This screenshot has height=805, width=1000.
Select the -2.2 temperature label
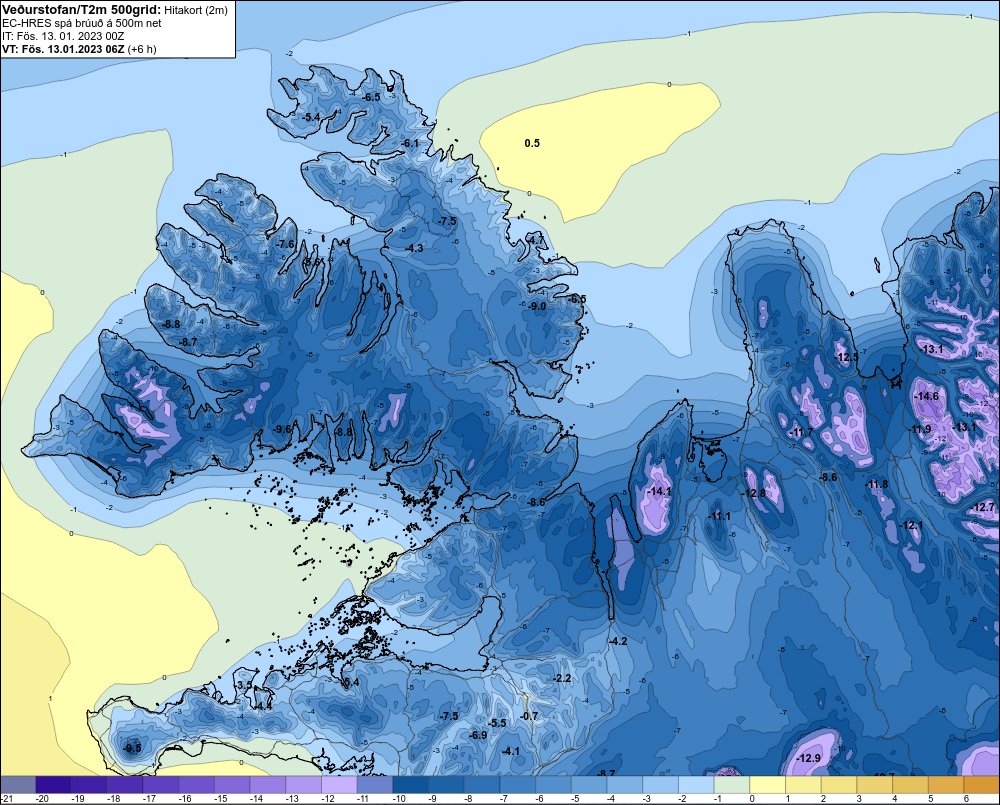[x=562, y=678]
